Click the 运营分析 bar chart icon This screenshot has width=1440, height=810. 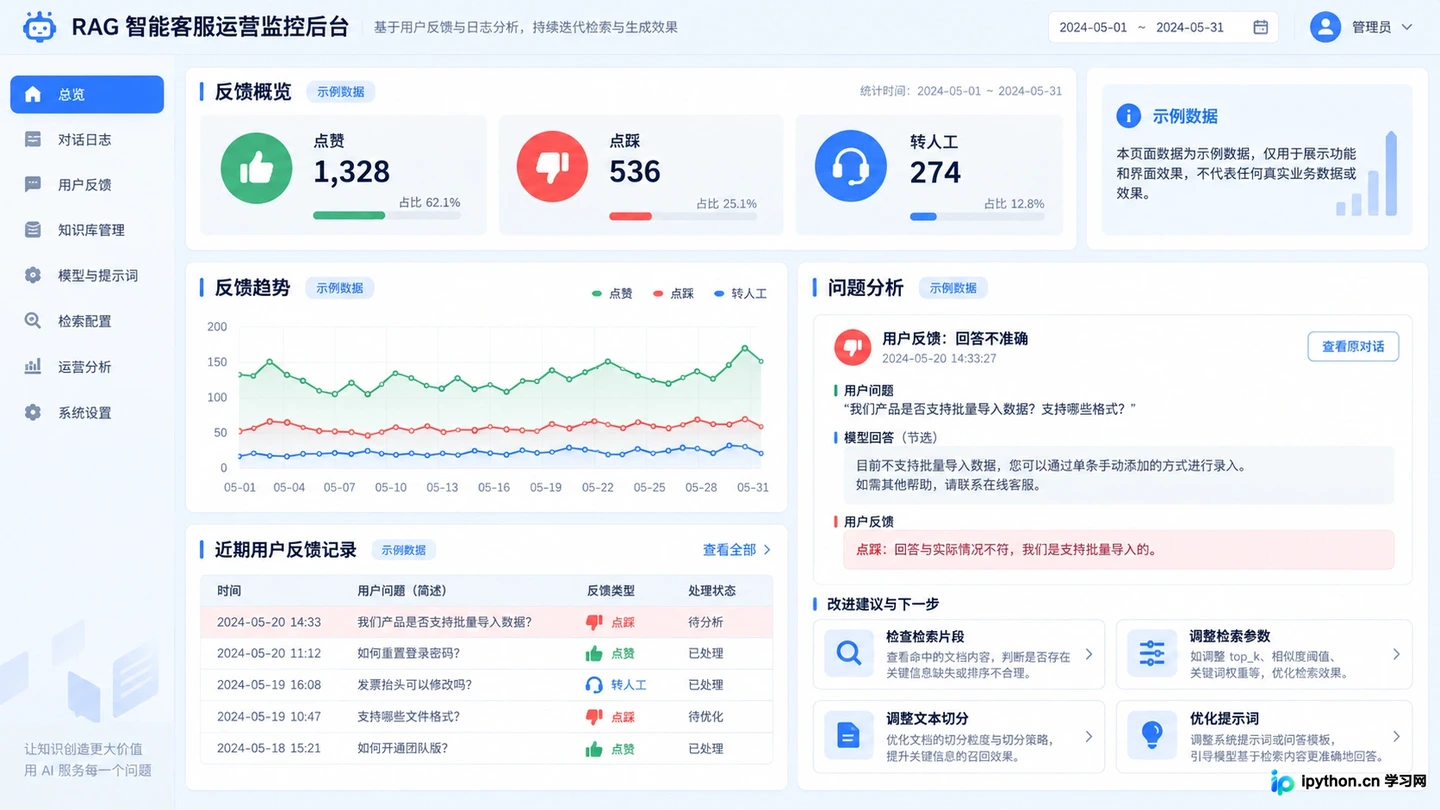(x=33, y=367)
